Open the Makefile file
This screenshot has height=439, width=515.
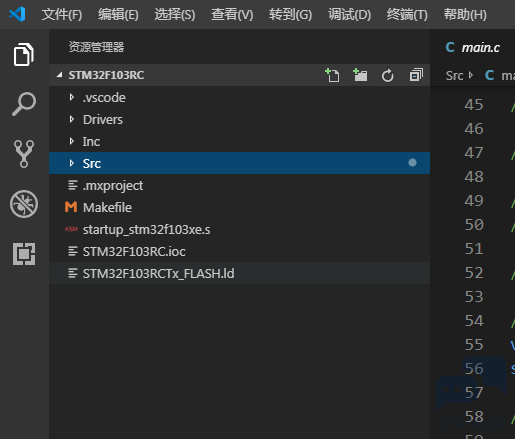239,207
